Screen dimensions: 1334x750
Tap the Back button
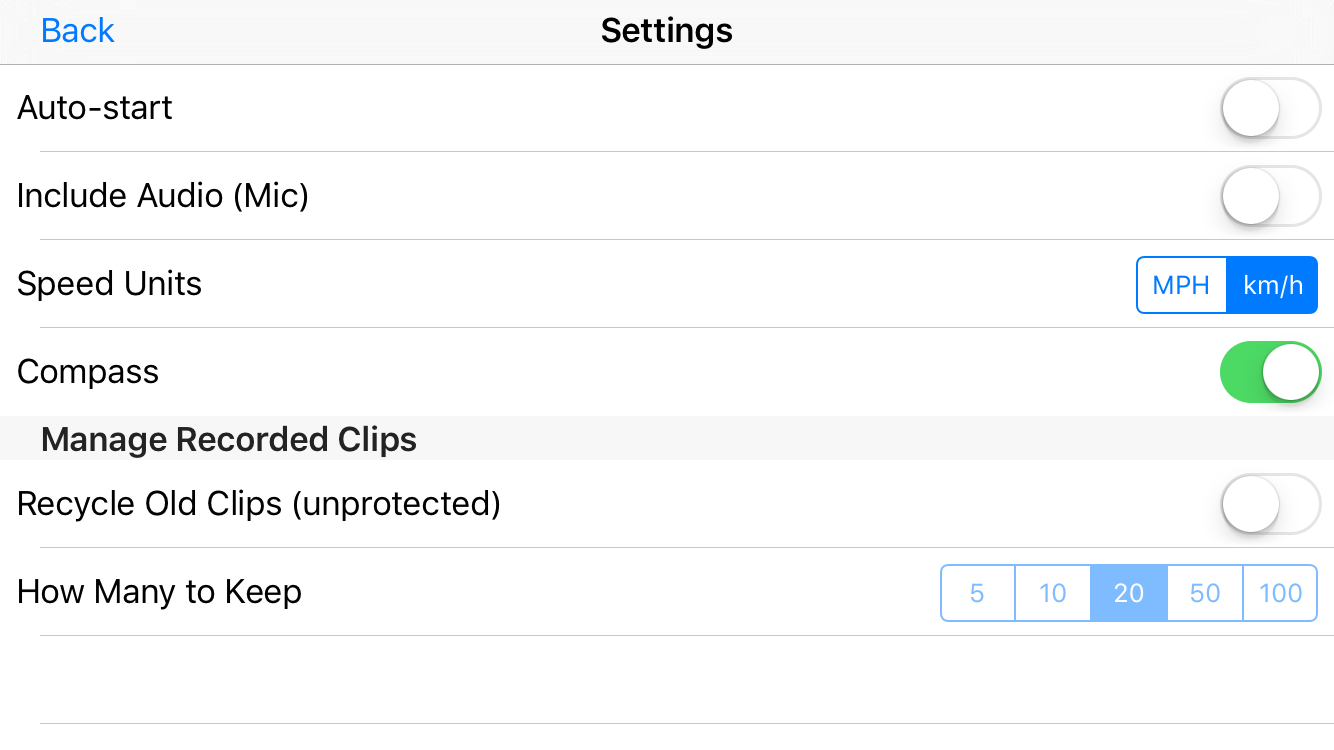point(77,31)
